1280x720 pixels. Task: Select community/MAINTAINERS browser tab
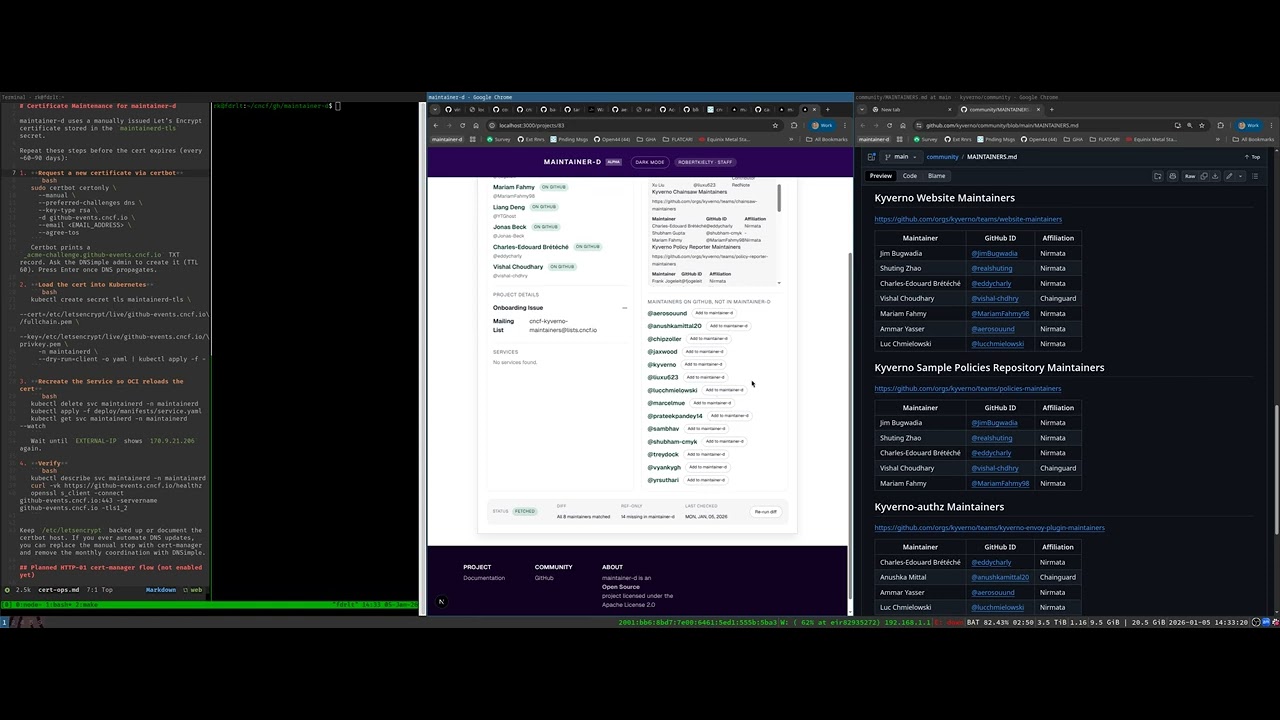[1001, 109]
